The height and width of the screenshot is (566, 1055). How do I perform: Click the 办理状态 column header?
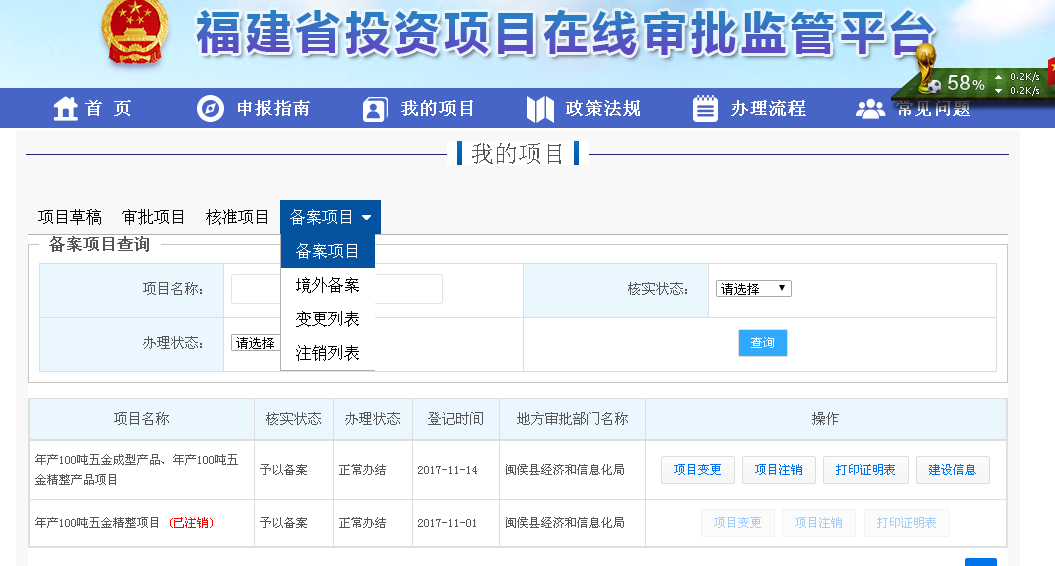tap(373, 419)
